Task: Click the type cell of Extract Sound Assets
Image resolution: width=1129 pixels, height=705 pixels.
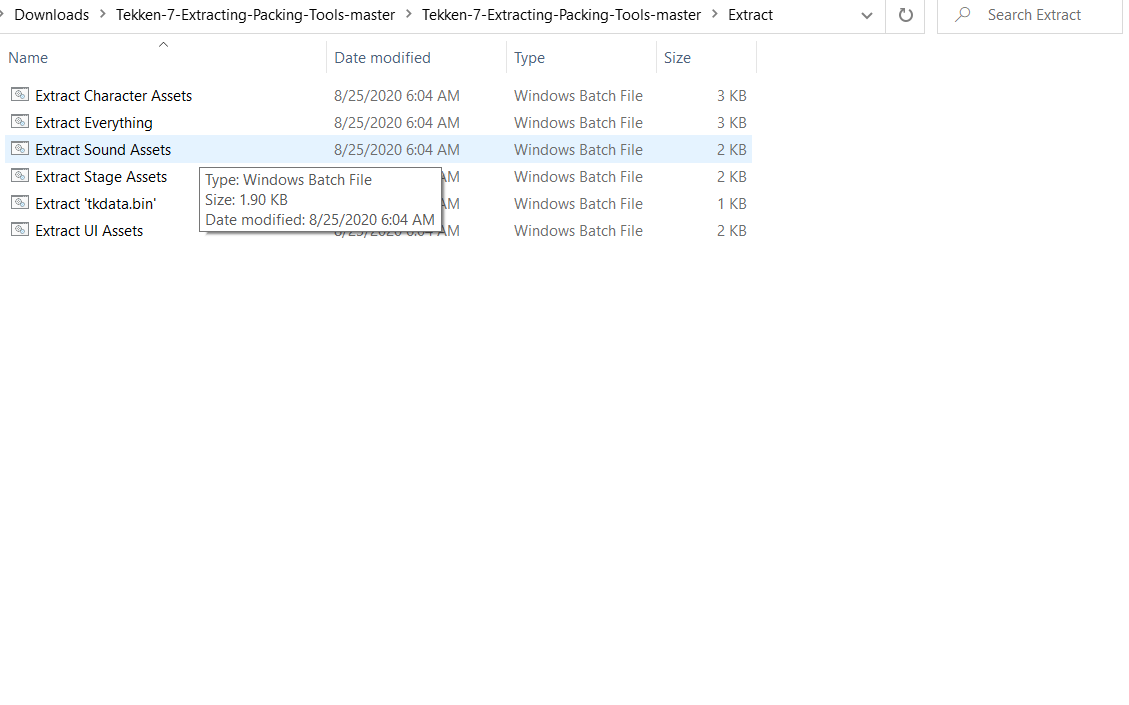Action: pos(578,150)
